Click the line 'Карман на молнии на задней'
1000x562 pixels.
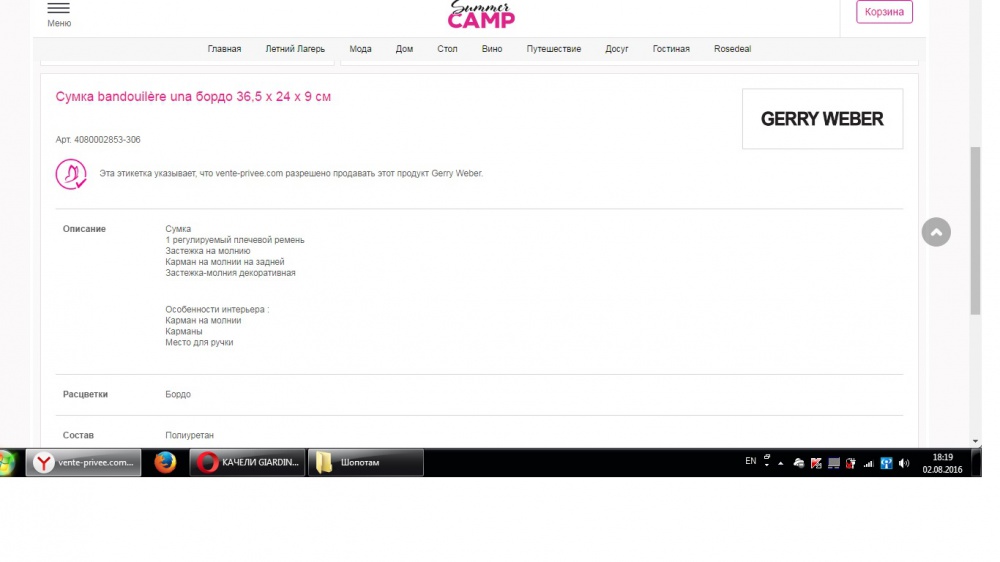(224, 262)
